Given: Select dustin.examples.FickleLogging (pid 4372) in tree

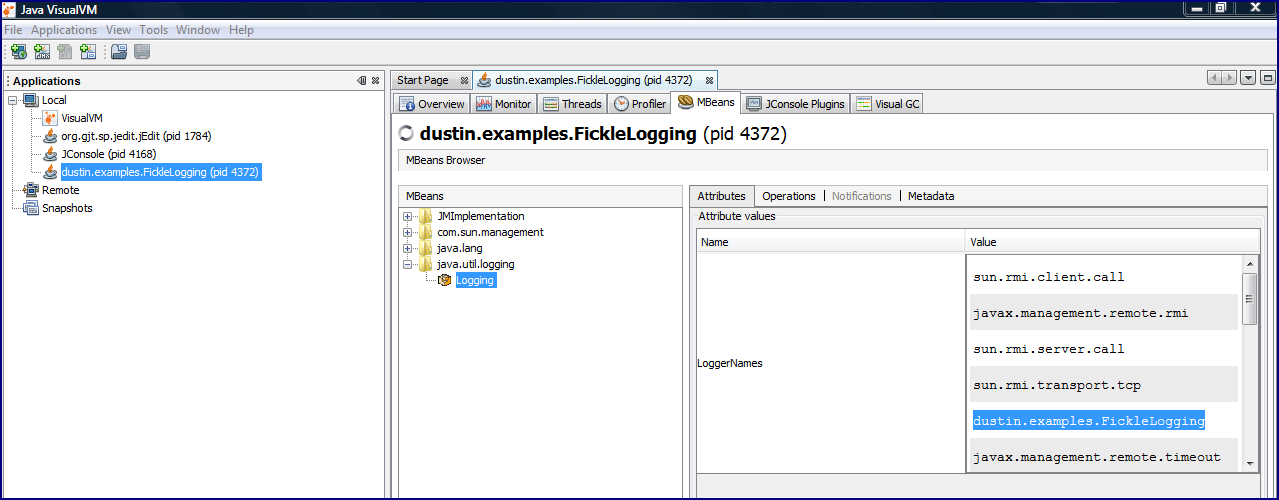Looking at the screenshot, I should tap(160, 172).
